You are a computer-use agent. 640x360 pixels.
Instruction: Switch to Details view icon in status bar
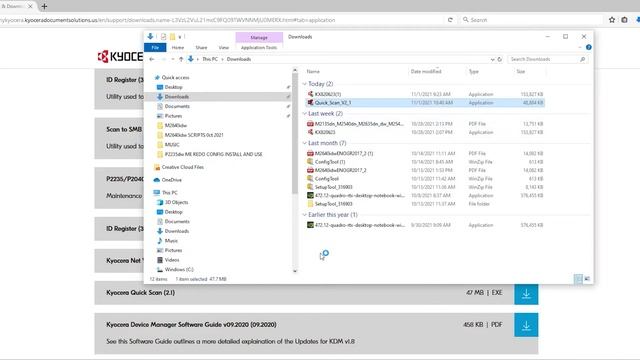[578, 279]
